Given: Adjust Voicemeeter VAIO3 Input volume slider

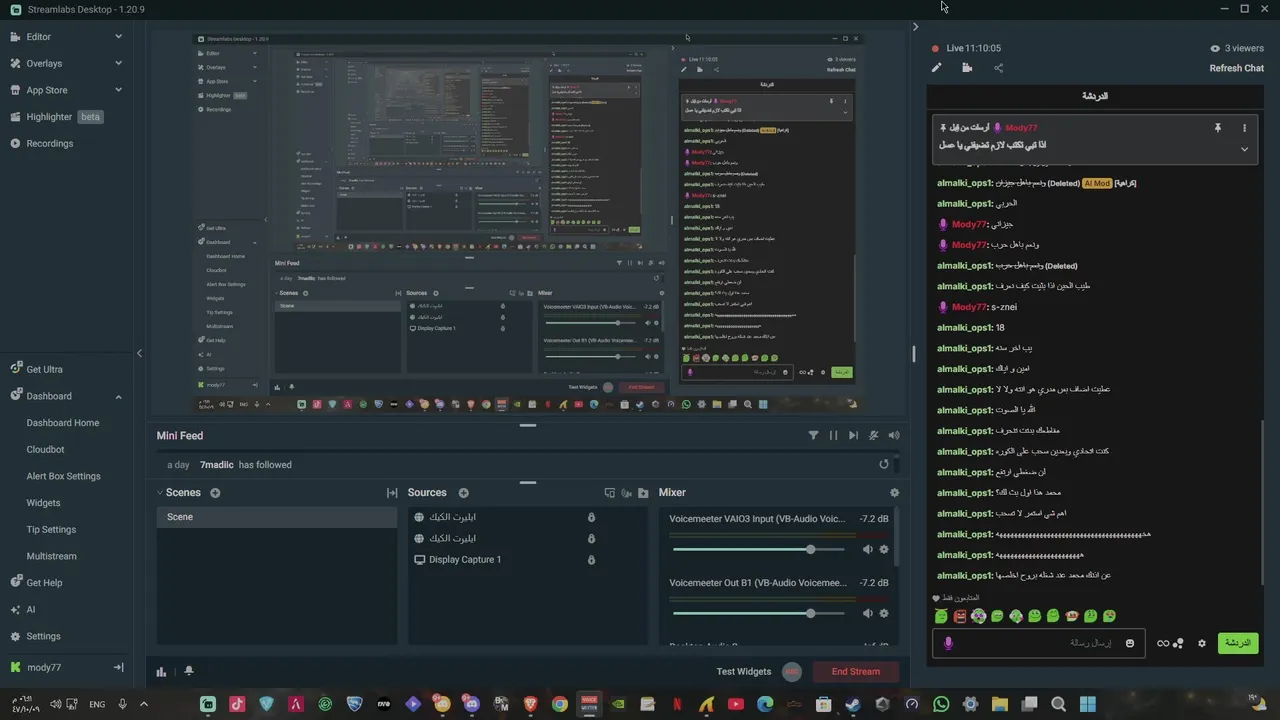Looking at the screenshot, I should click(x=761, y=549).
